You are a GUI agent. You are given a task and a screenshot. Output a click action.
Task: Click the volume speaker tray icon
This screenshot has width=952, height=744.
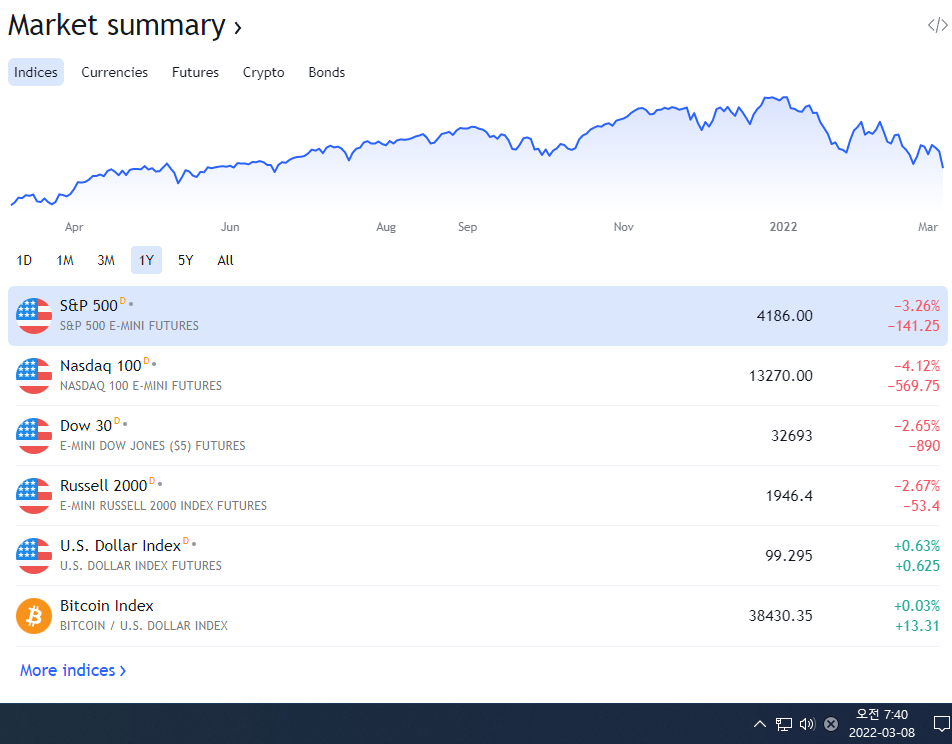(x=807, y=723)
